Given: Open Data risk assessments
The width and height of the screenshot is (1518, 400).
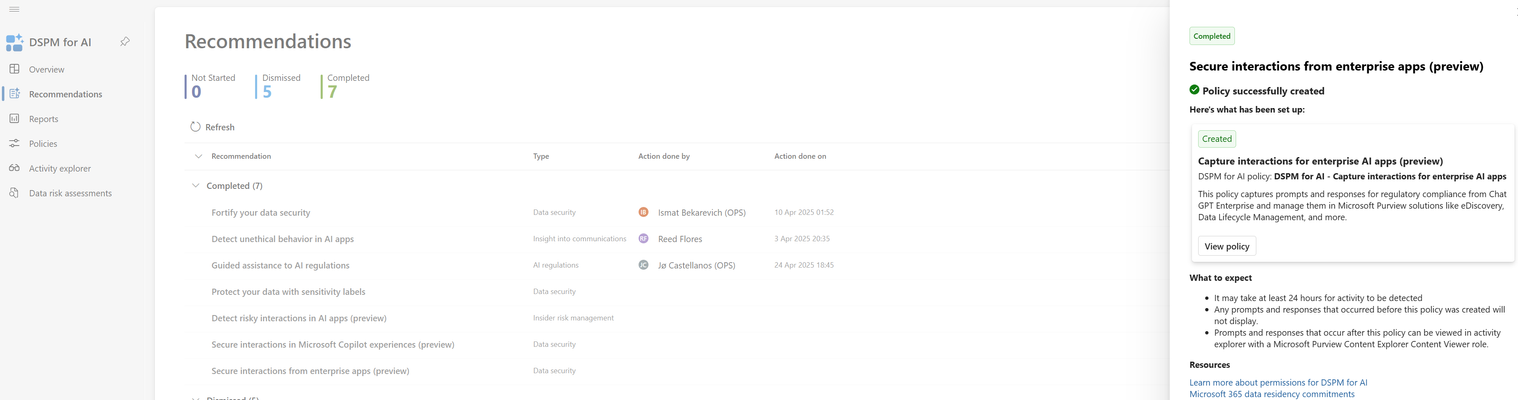Looking at the screenshot, I should tap(70, 193).
